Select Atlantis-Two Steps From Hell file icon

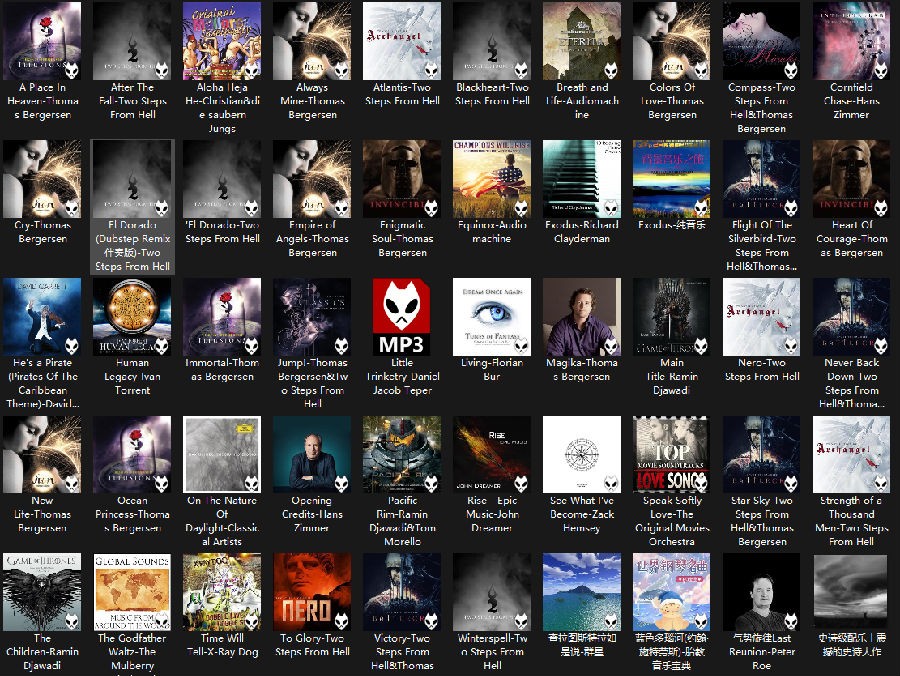coord(402,41)
